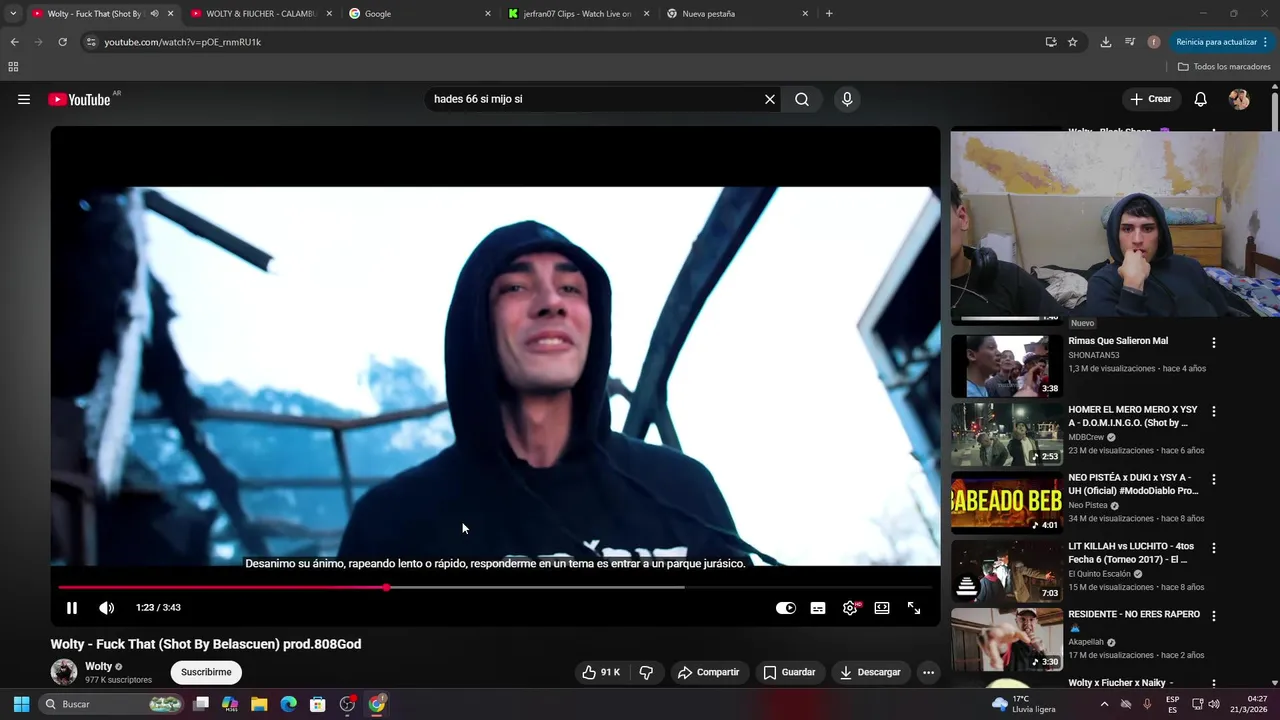Open the YouTube account avatar menu
Viewport: 1280px width, 720px height.
pyautogui.click(x=1239, y=99)
